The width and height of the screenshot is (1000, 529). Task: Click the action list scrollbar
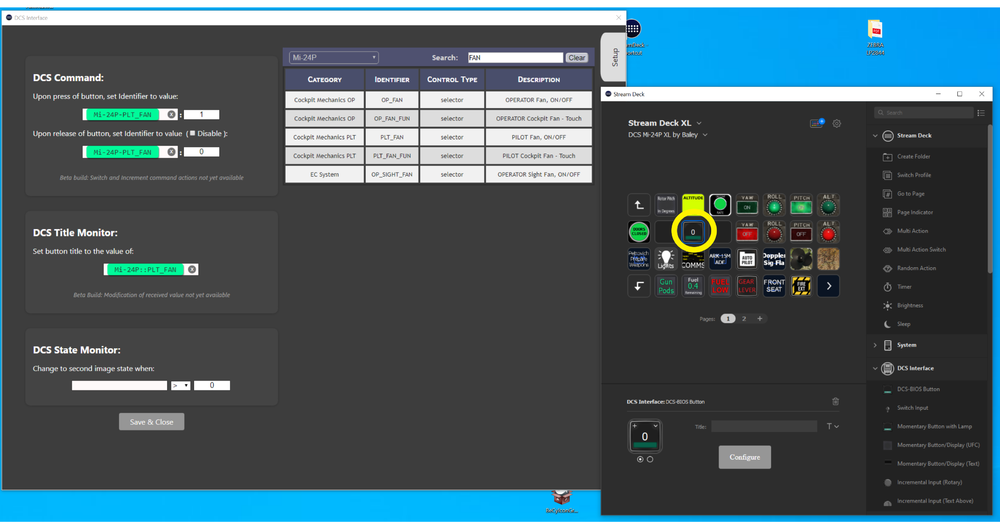[990, 198]
